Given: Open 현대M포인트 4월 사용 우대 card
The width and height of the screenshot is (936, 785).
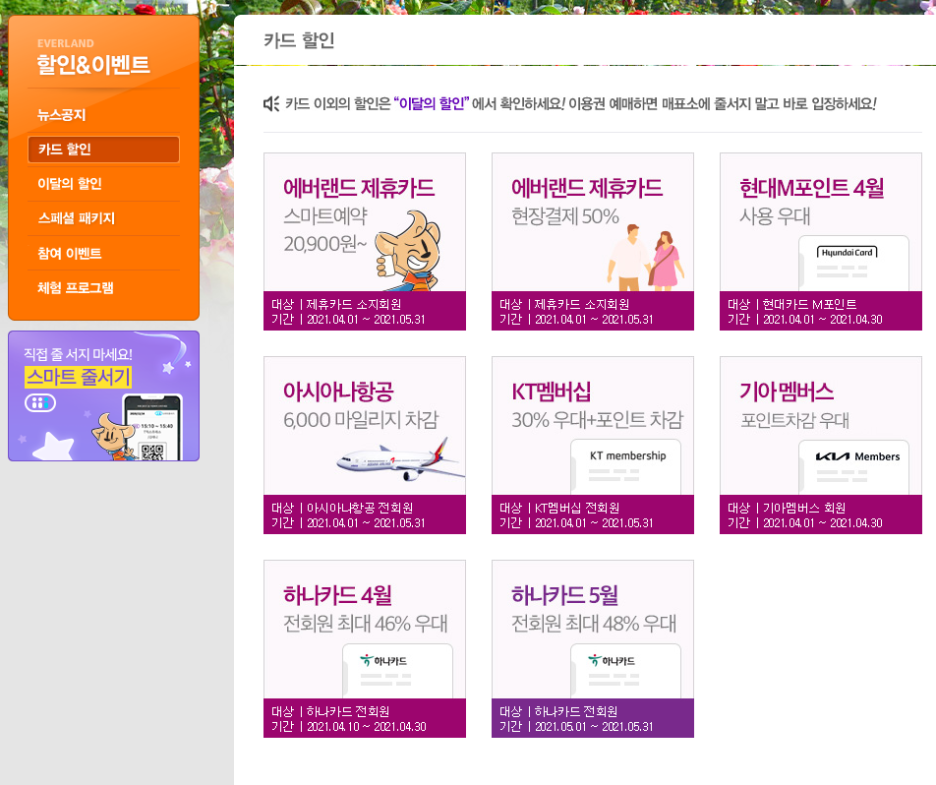Looking at the screenshot, I should [x=821, y=241].
